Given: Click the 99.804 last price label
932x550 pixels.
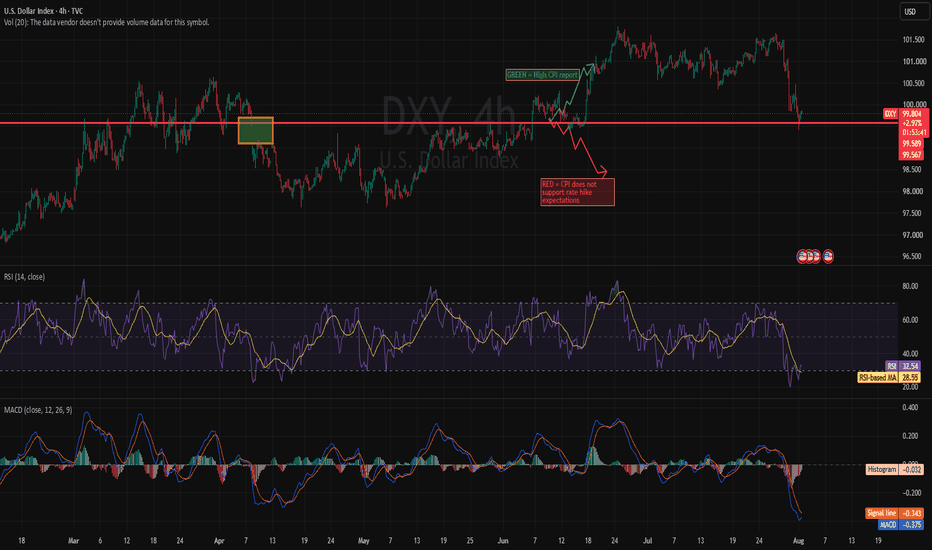Looking at the screenshot, I should click(x=912, y=114).
